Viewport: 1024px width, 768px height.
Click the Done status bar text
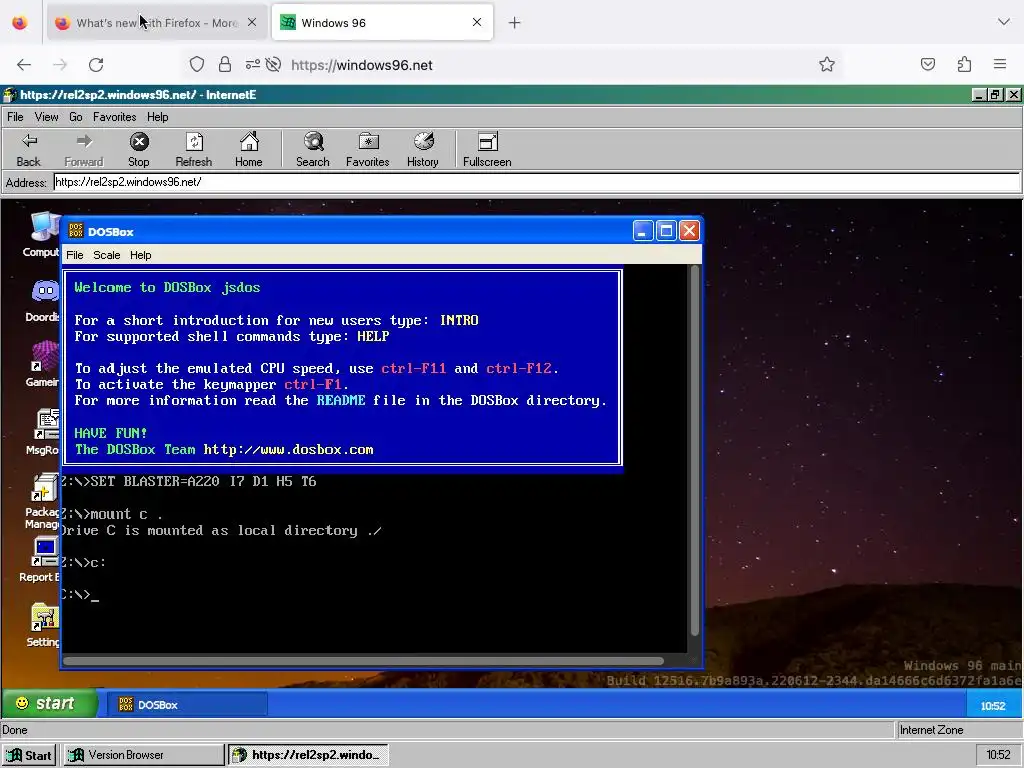click(x=14, y=730)
